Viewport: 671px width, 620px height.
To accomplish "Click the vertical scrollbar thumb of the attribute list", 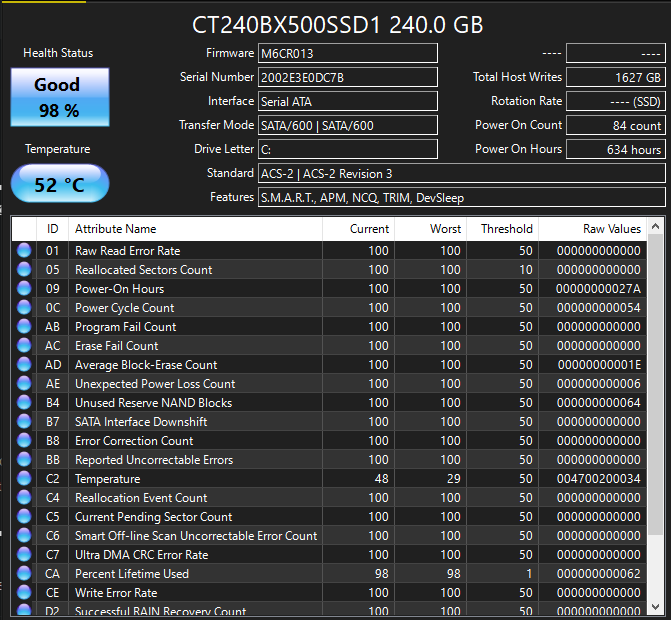I will (655, 384).
